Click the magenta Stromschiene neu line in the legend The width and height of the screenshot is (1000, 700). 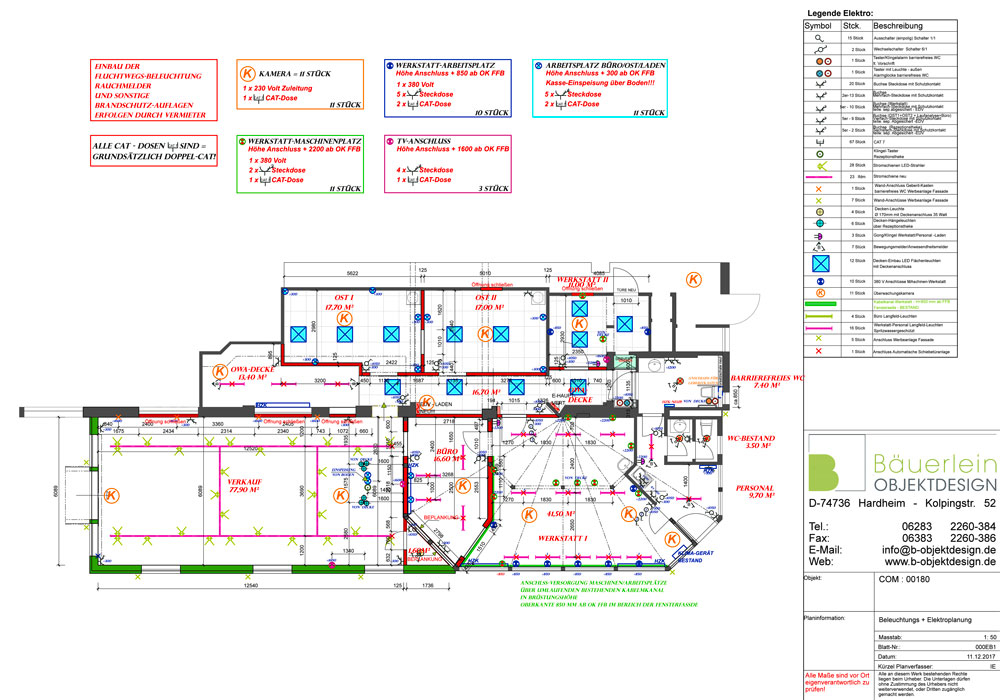click(820, 177)
